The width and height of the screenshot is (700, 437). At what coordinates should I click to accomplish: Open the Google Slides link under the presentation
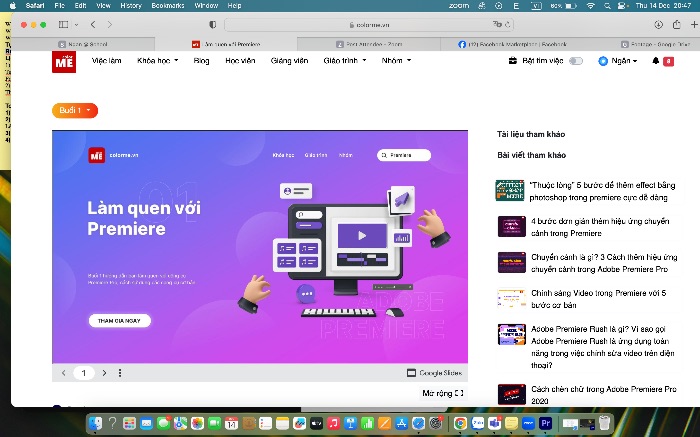coord(434,373)
